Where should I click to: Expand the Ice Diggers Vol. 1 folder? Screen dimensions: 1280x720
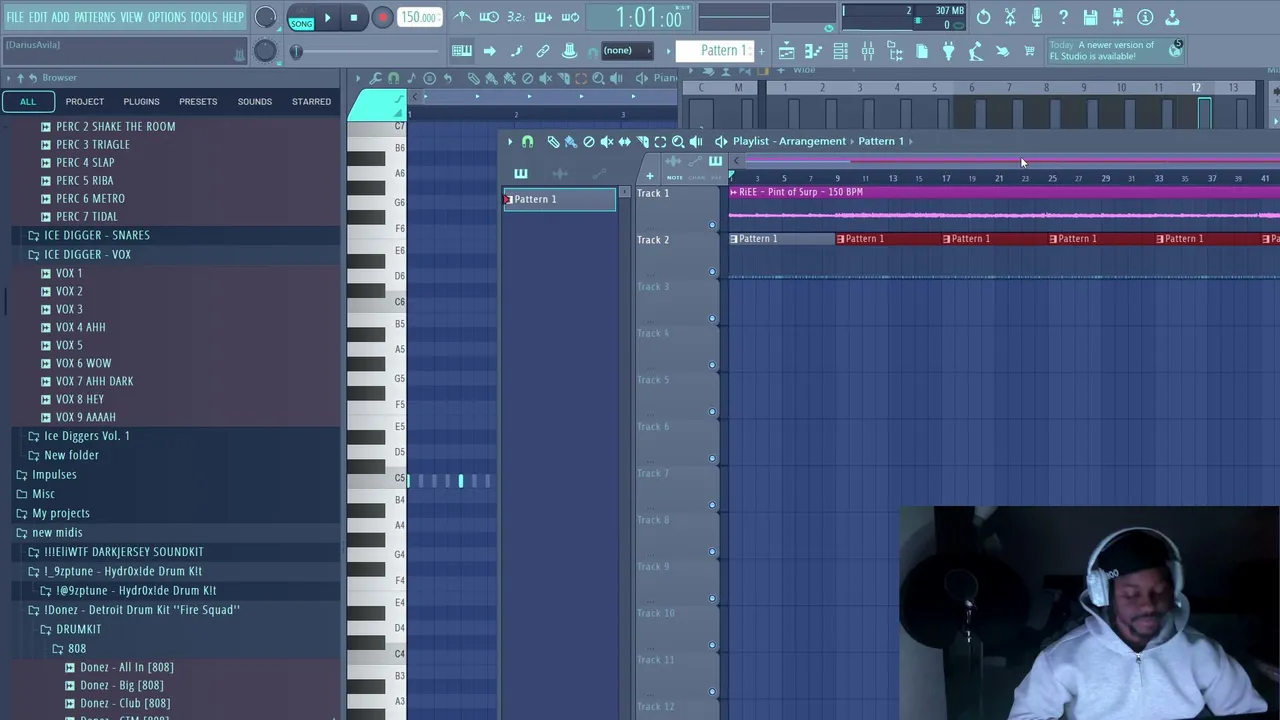click(87, 436)
